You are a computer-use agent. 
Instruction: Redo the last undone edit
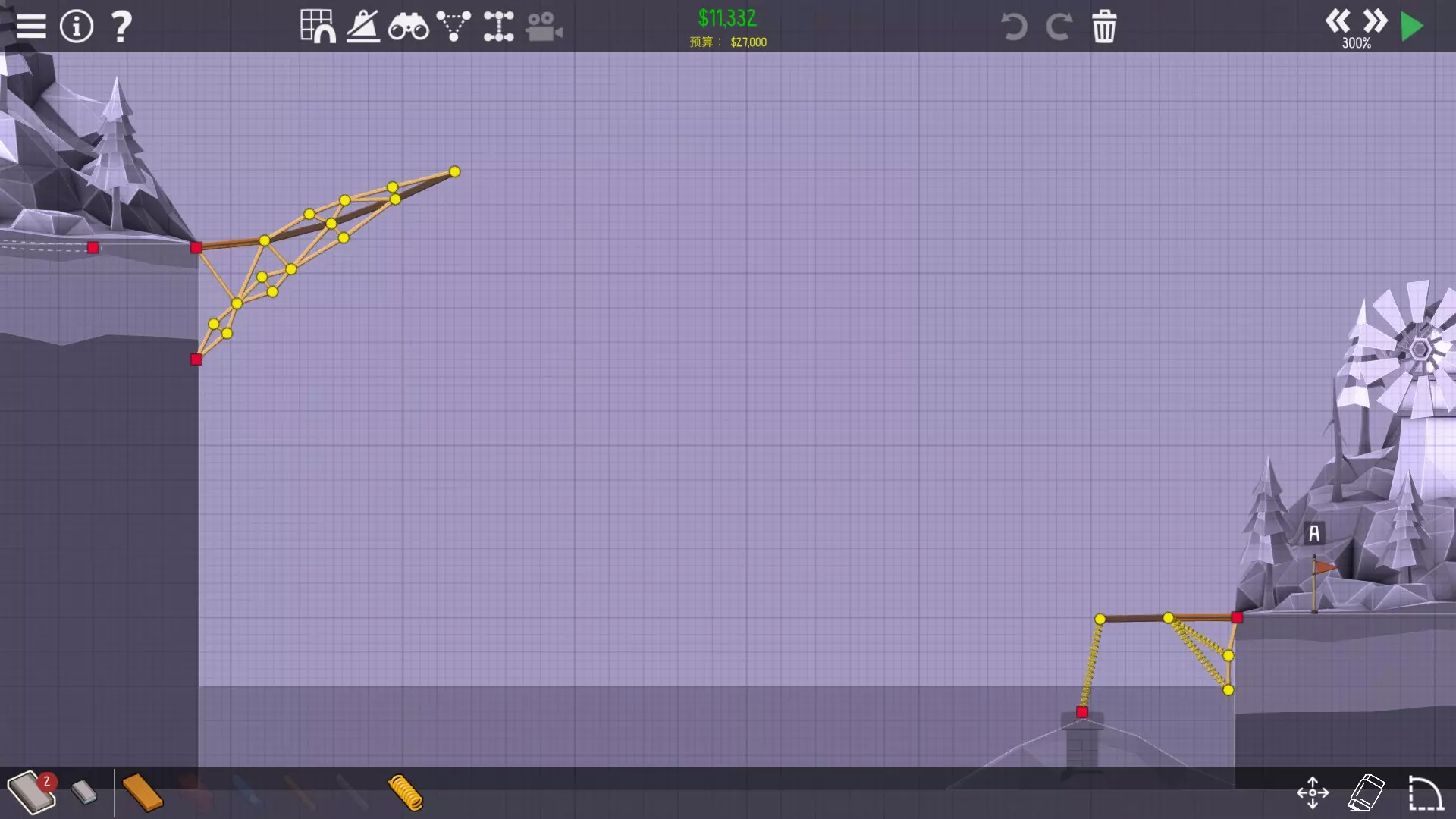pos(1059,27)
